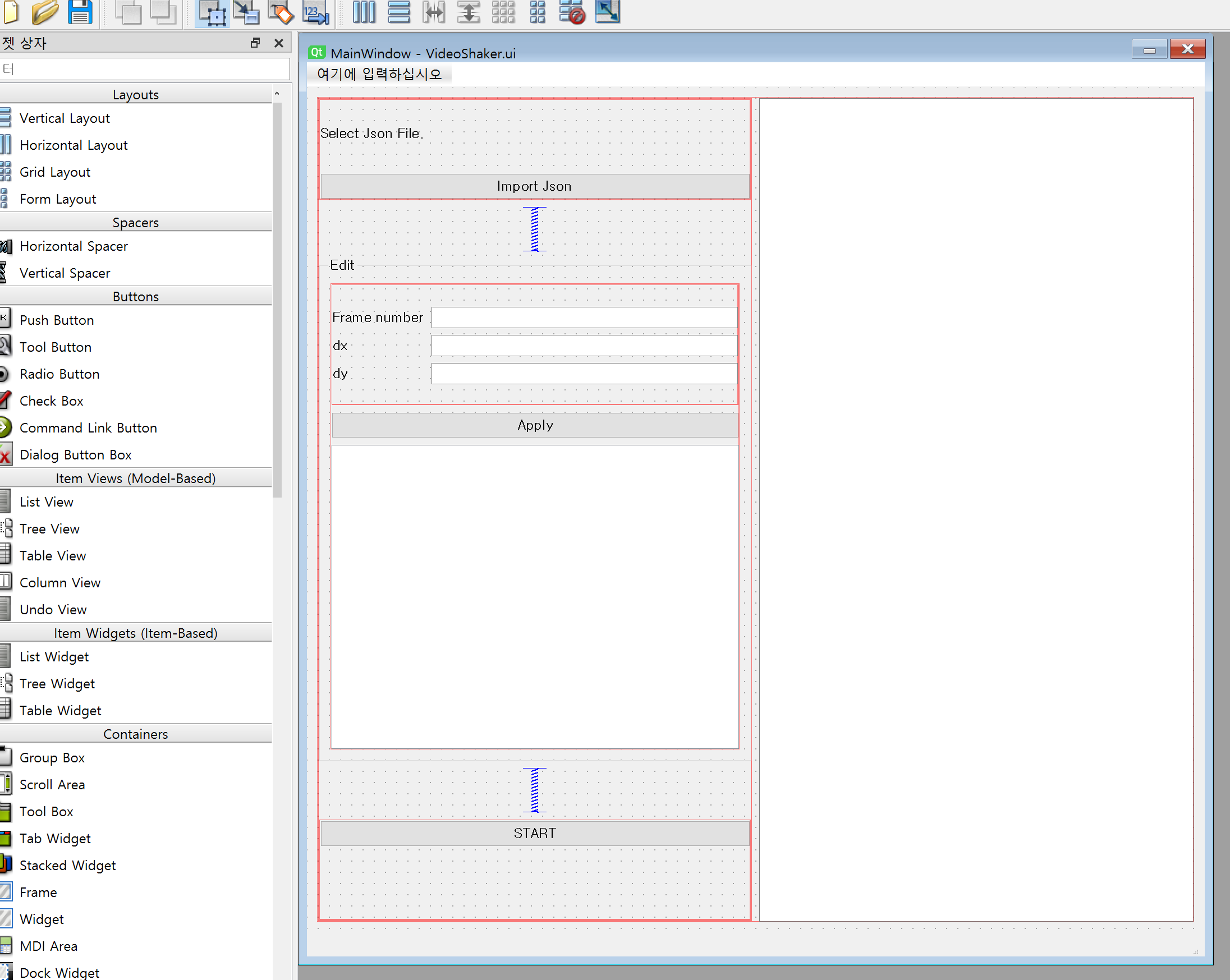Float the widget box dock panel
This screenshot has width=1230, height=980.
[x=255, y=43]
